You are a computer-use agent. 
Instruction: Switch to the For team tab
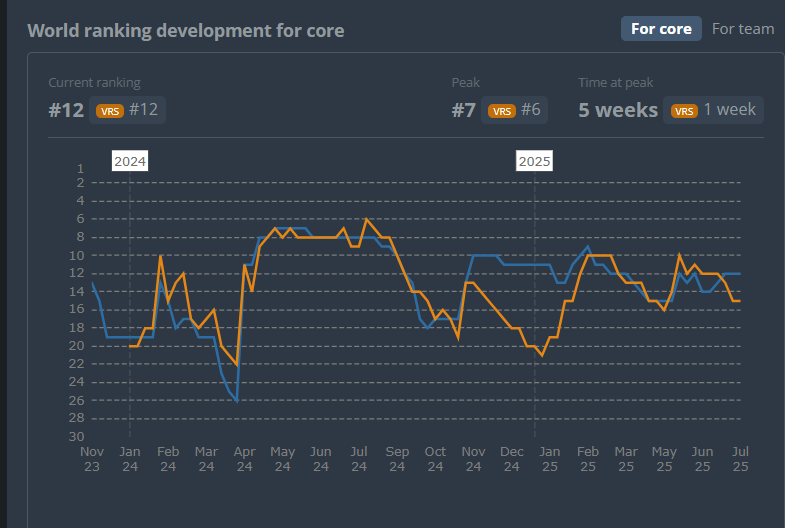tap(743, 29)
